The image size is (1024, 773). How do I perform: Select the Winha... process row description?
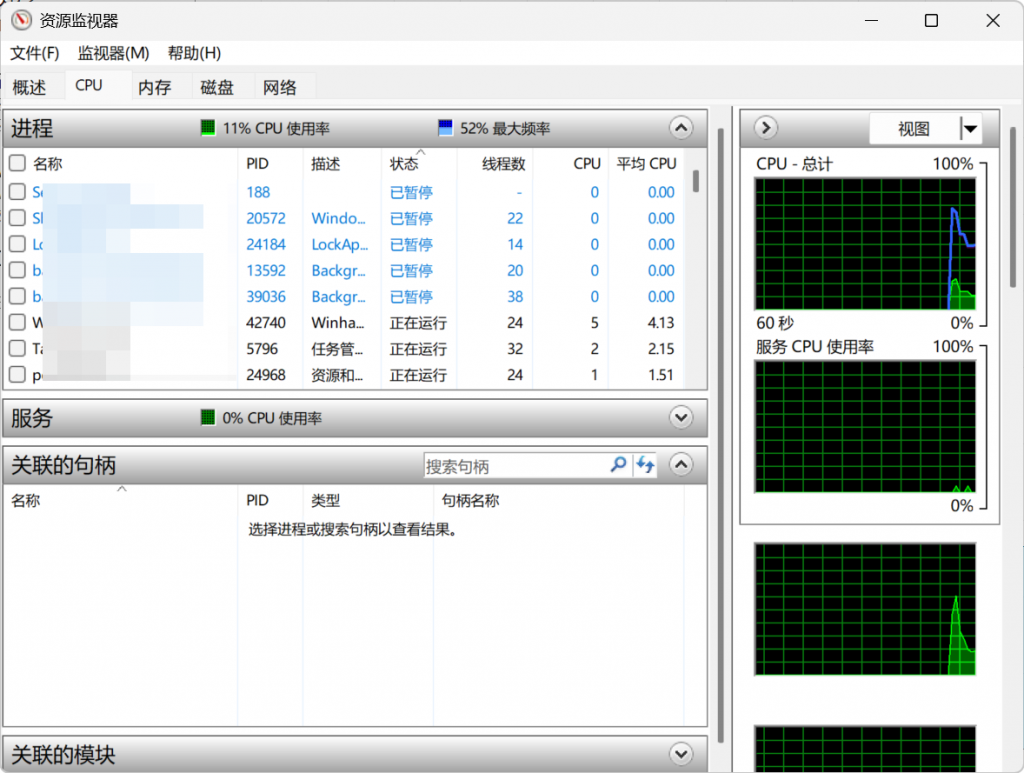[338, 323]
